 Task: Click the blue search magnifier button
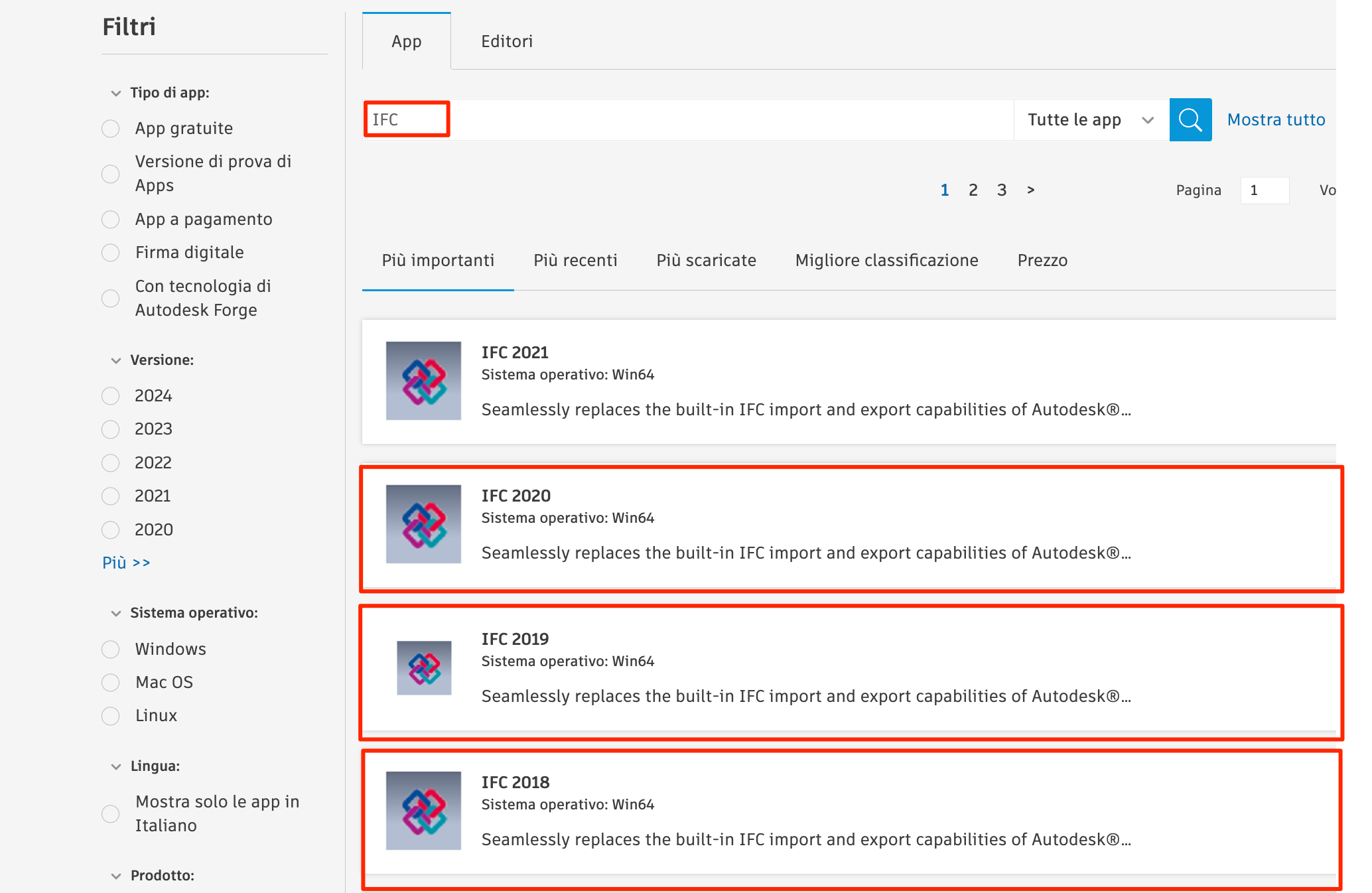1190,120
